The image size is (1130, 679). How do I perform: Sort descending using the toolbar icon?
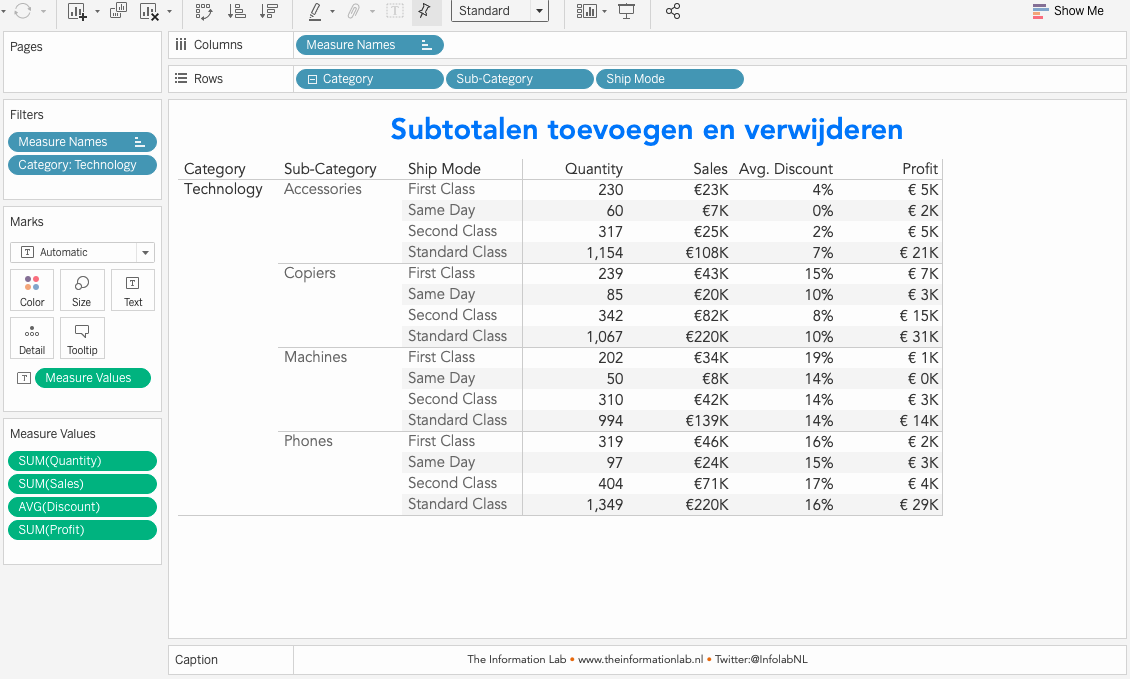(268, 11)
